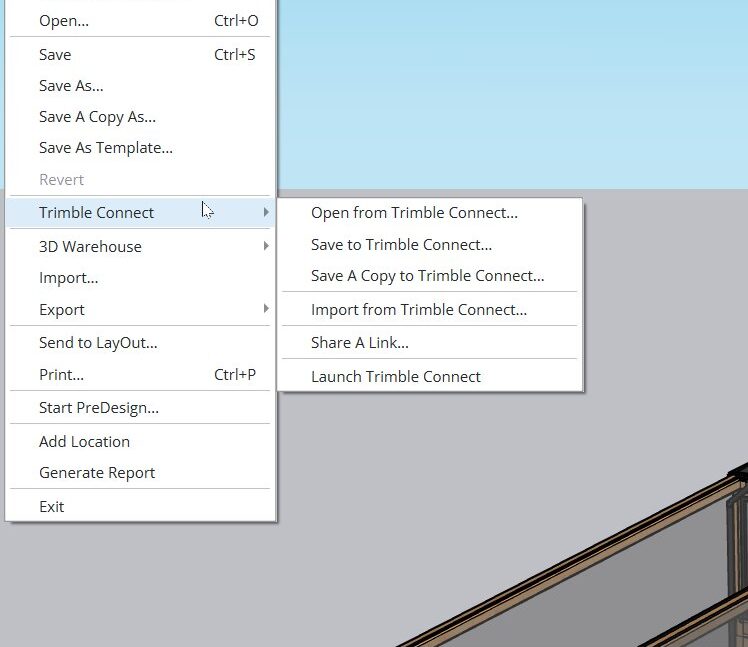Open the Export menu item
This screenshot has width=748, height=647.
coord(140,310)
